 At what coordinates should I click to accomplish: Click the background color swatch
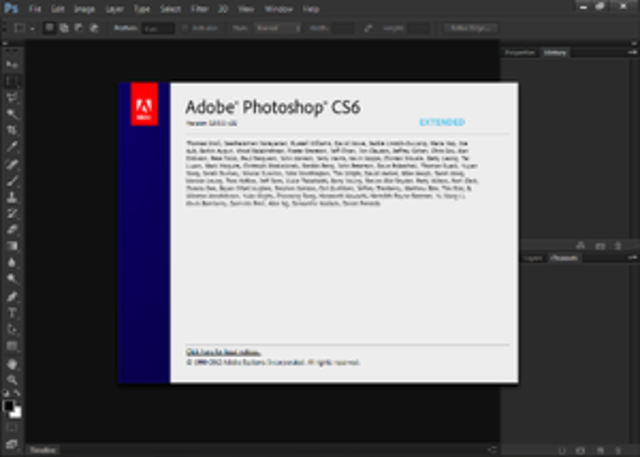(17, 413)
